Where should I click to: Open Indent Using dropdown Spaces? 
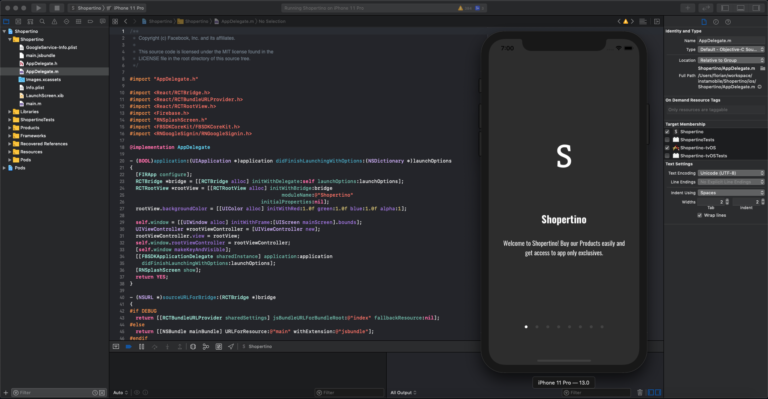(x=731, y=192)
